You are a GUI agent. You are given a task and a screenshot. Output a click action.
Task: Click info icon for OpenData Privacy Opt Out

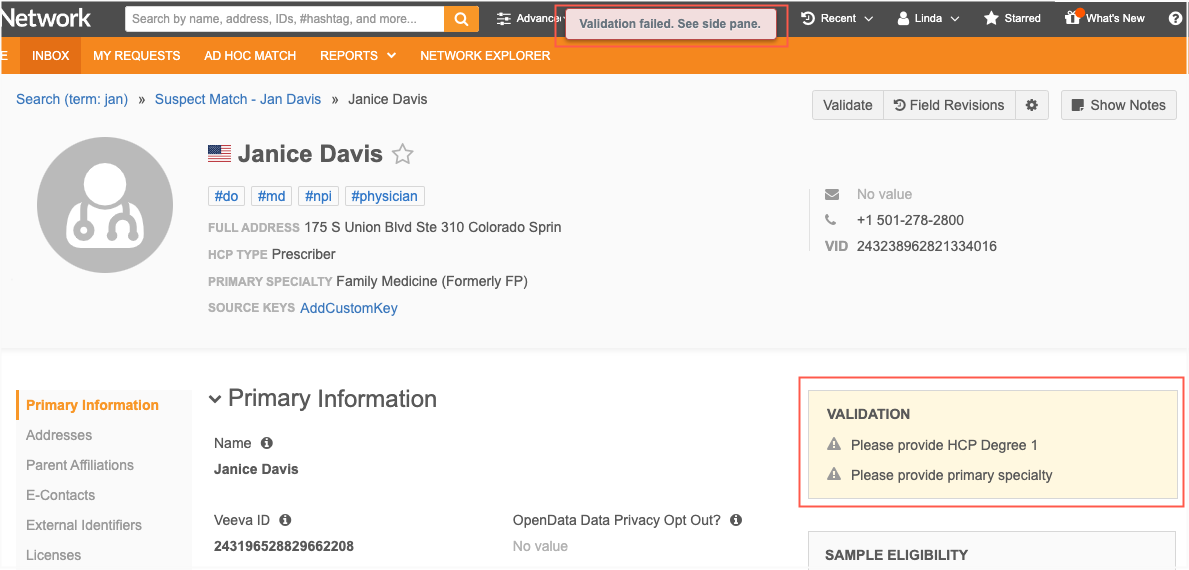tap(736, 520)
